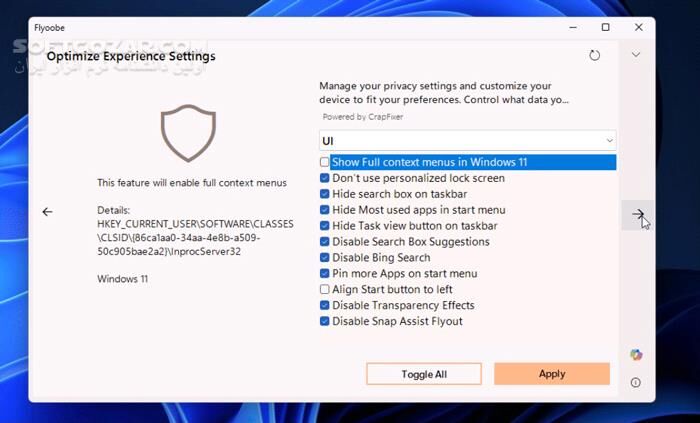700x423 pixels.
Task: Uncheck Disable Bing Search option
Action: point(324,258)
